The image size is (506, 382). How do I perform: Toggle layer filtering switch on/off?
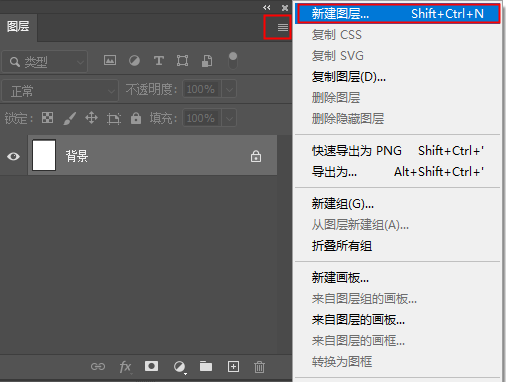[233, 60]
